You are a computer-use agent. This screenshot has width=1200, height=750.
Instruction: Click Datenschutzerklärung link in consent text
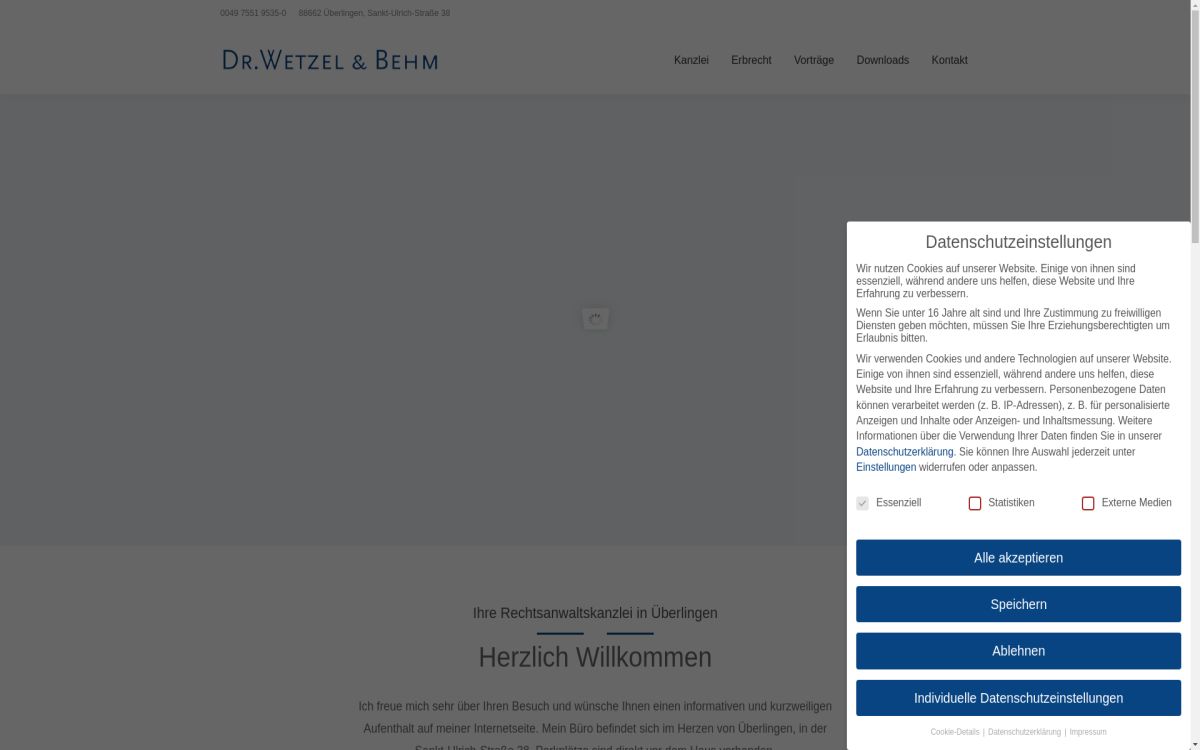(903, 451)
